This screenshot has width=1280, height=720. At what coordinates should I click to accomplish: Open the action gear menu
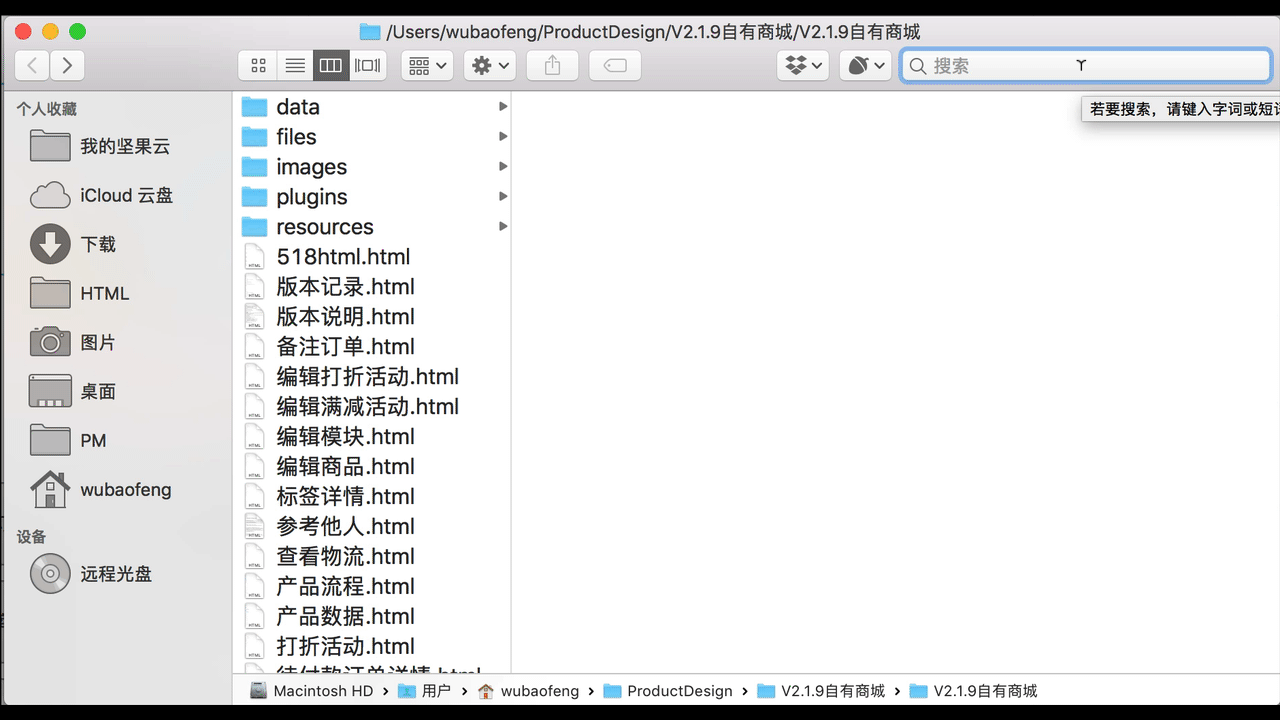coord(489,65)
